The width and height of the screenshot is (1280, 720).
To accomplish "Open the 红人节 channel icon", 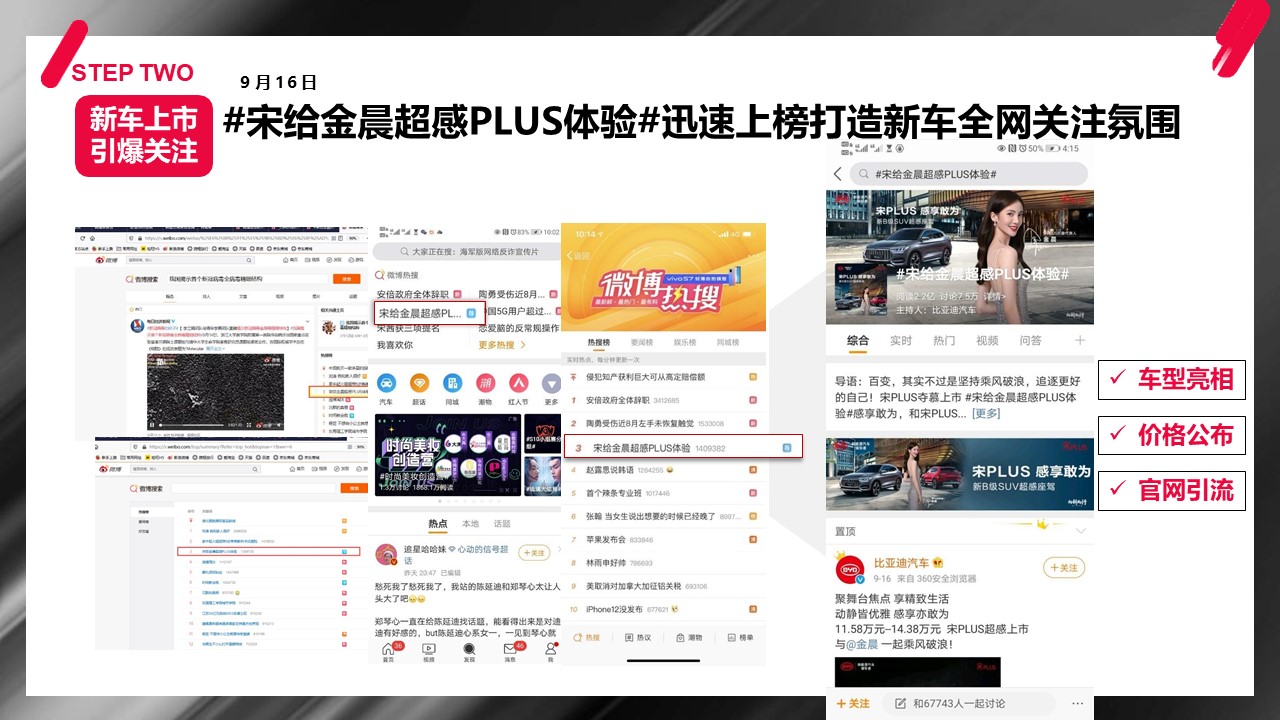I will pyautogui.click(x=518, y=384).
